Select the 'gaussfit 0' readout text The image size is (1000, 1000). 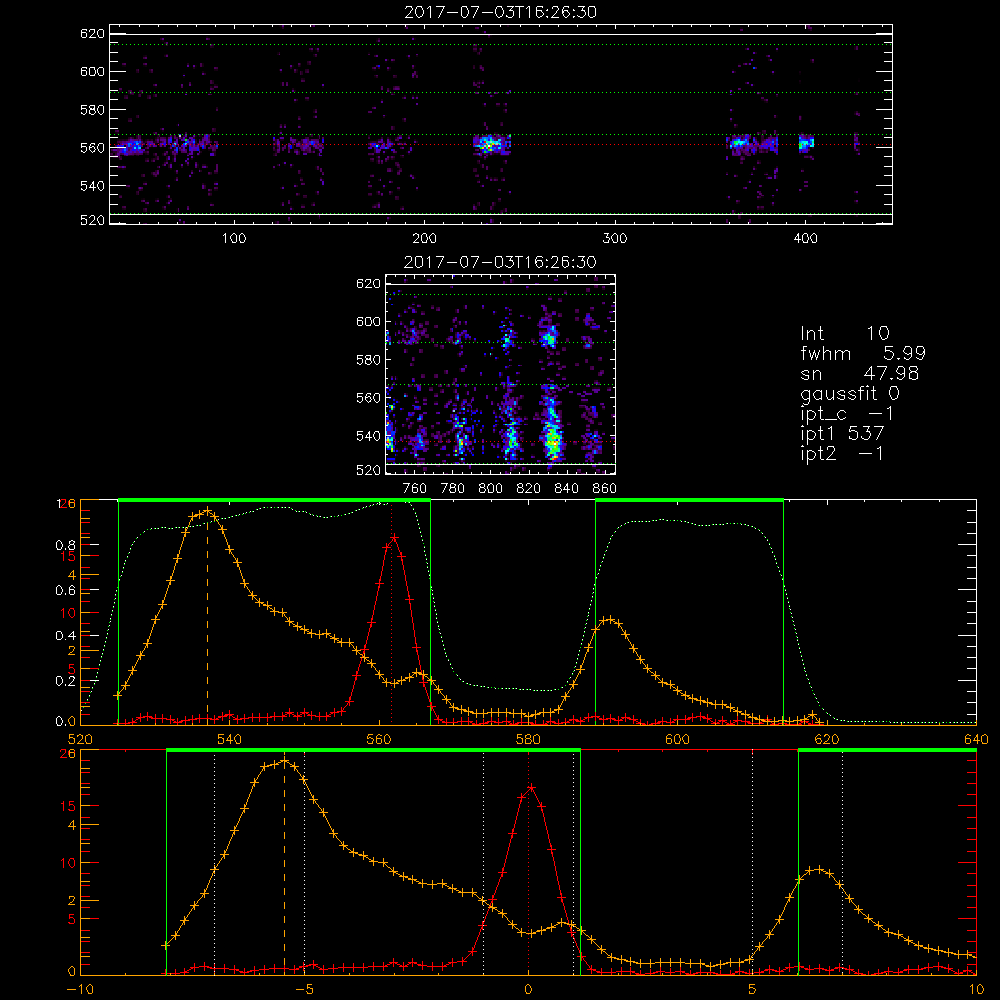point(850,393)
